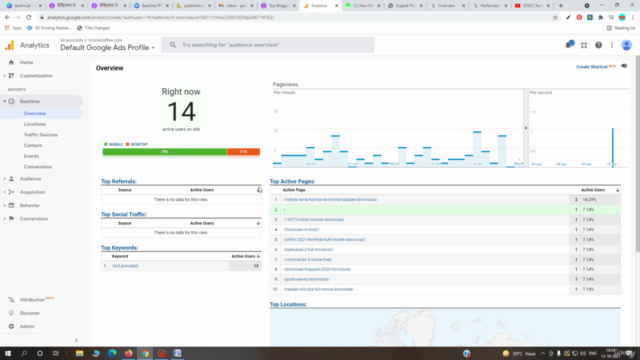This screenshot has height=360, width=640.
Task: Sort Top Active Pages by Active Users arrow
Action: (x=617, y=190)
